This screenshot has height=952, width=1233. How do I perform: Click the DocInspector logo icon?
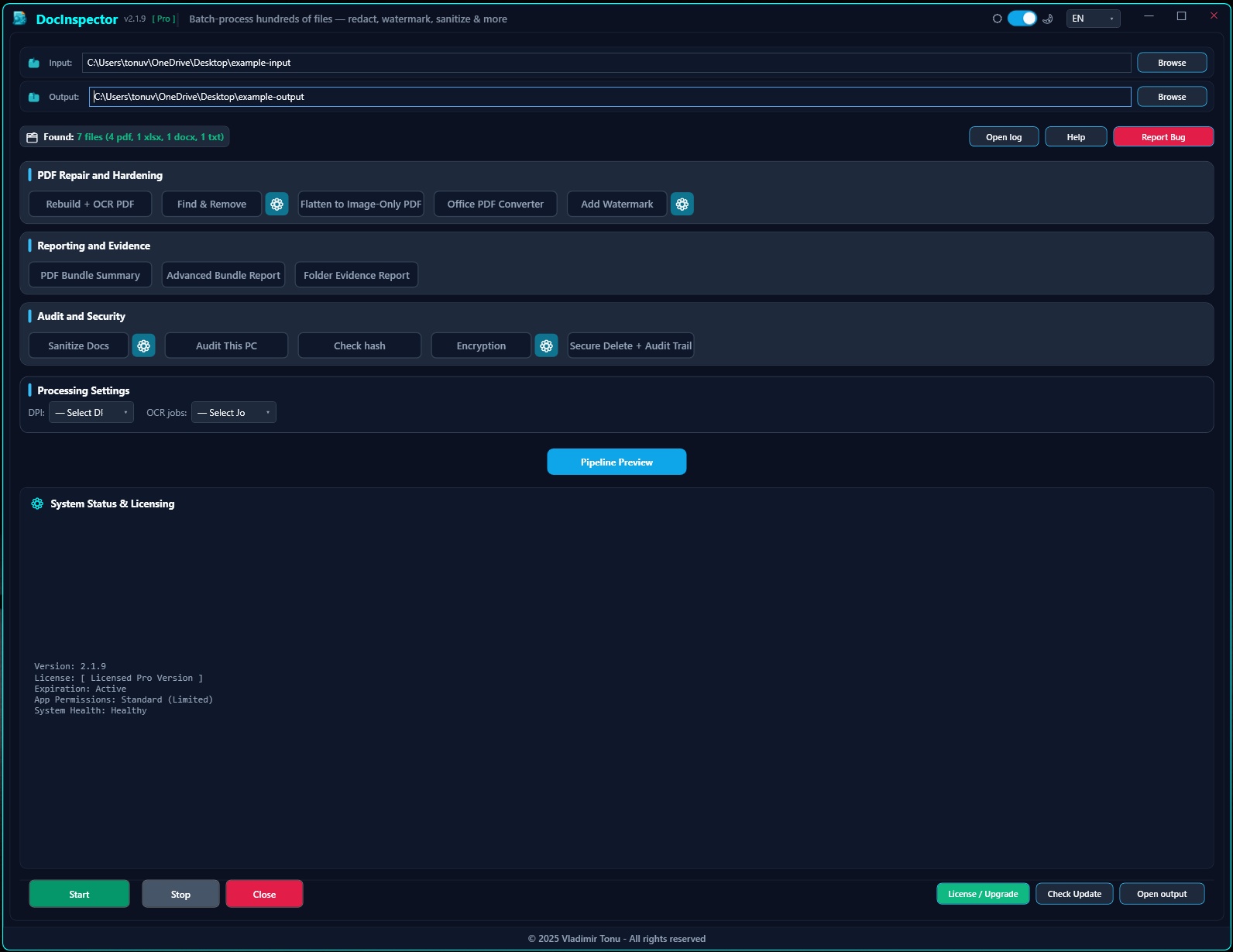tap(20, 19)
